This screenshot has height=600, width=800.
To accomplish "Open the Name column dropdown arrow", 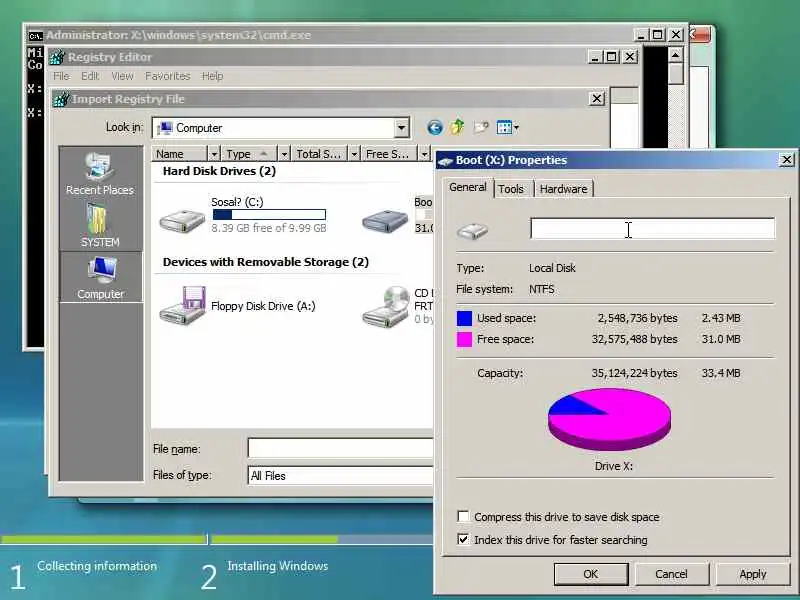I will (x=214, y=154).
